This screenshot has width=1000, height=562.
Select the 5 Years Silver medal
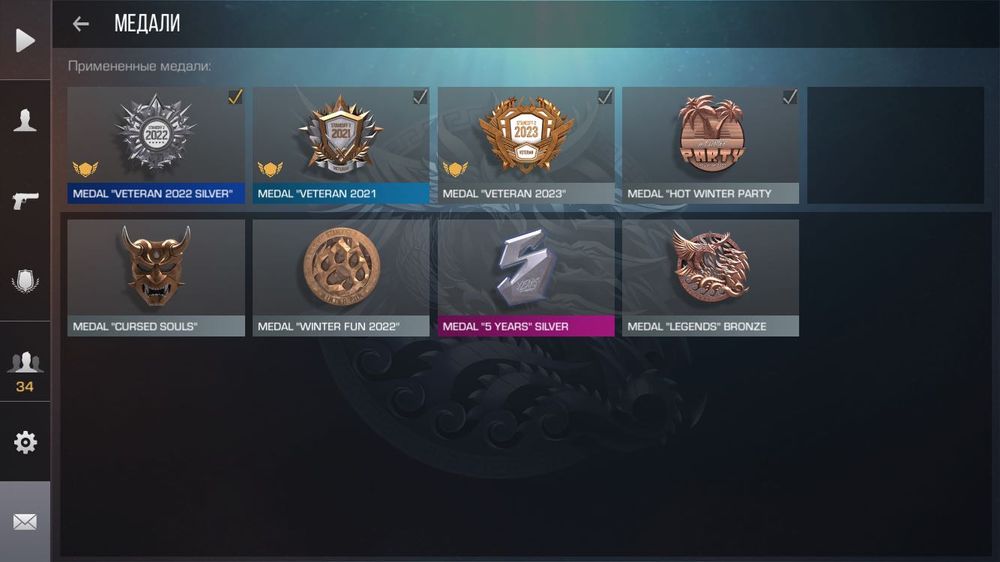point(526,278)
